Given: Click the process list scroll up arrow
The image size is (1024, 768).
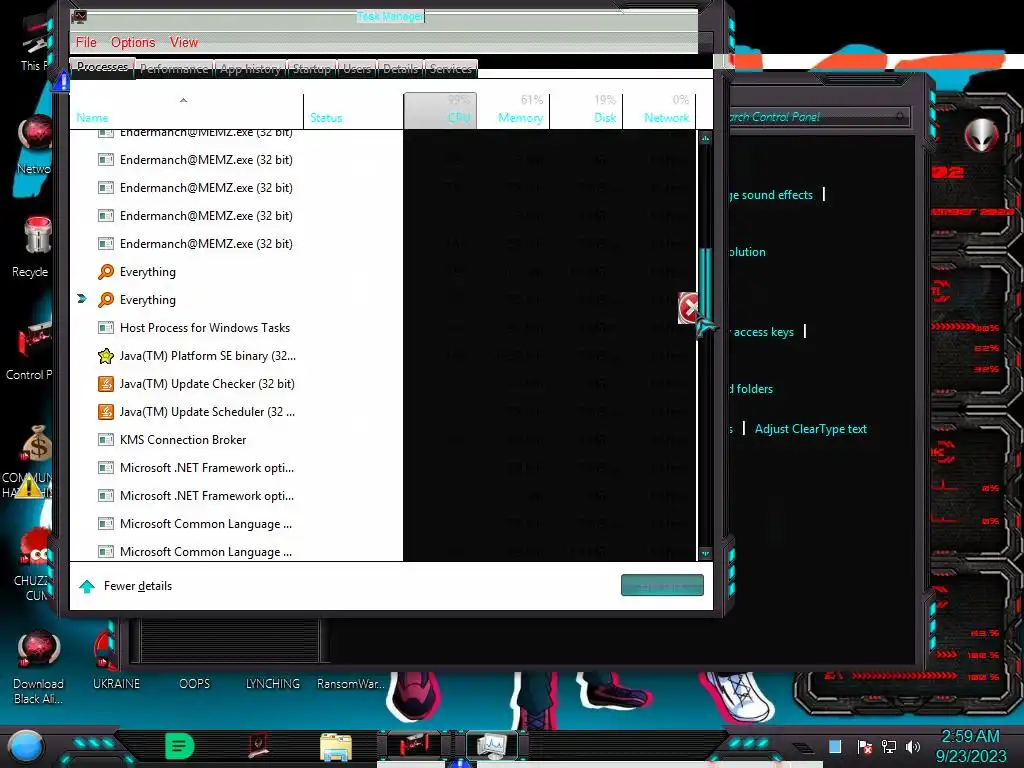Looking at the screenshot, I should tap(705, 138).
